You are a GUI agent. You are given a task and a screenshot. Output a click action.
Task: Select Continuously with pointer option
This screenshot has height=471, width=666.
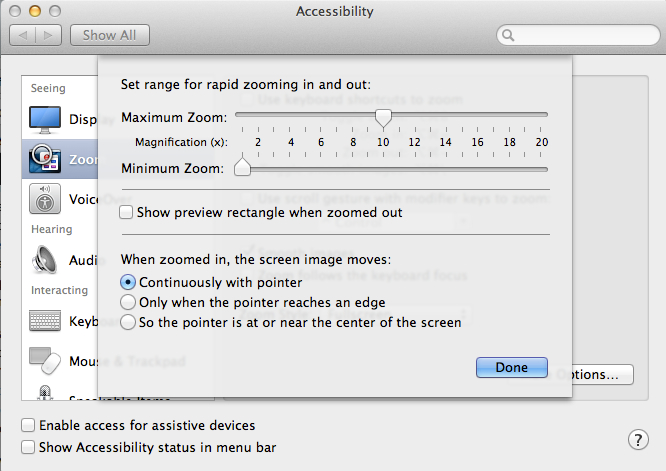click(127, 283)
